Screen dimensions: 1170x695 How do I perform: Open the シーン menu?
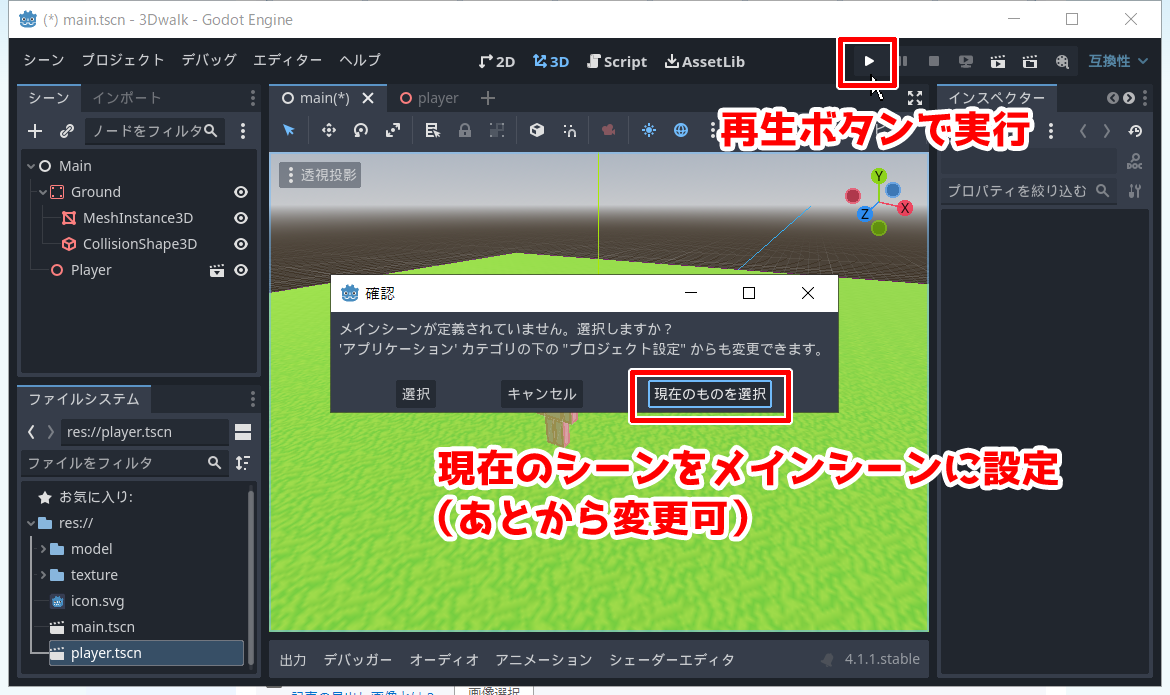[43, 60]
